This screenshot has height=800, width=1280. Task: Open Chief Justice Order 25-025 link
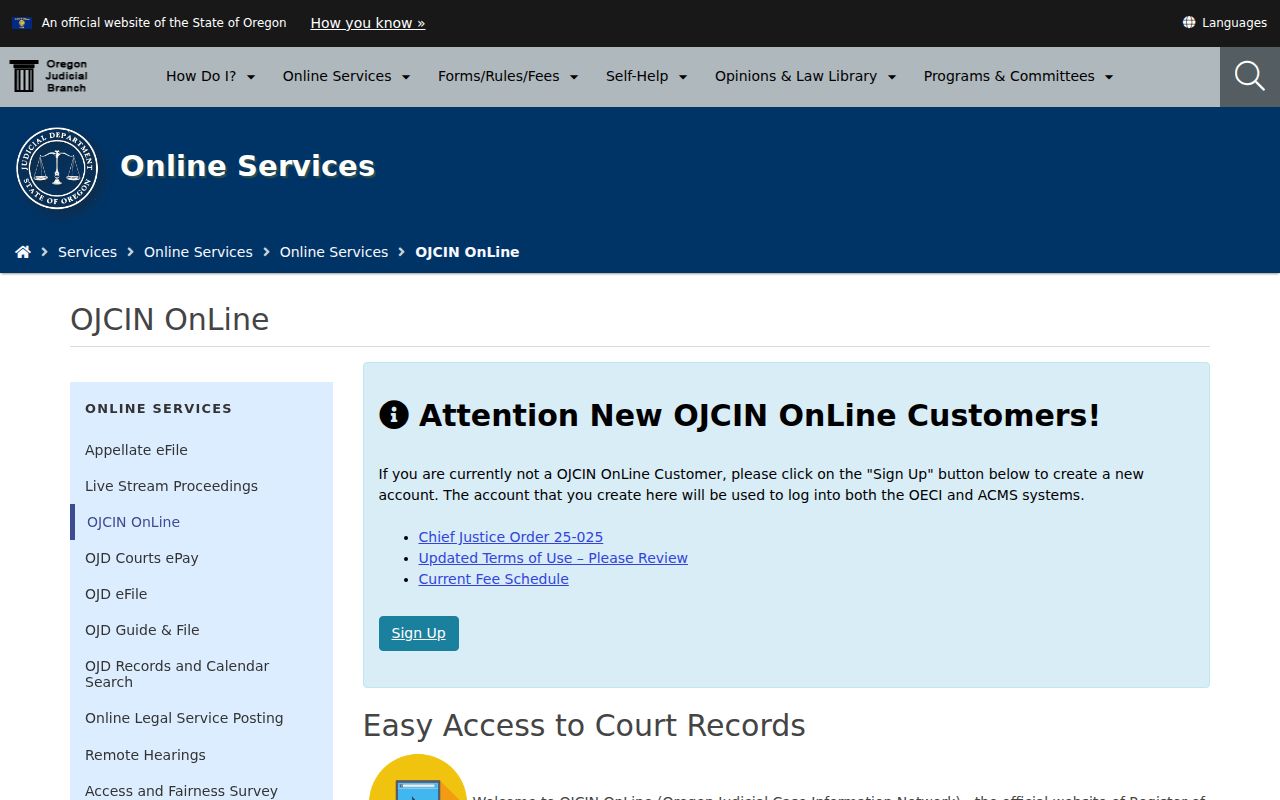pos(511,537)
